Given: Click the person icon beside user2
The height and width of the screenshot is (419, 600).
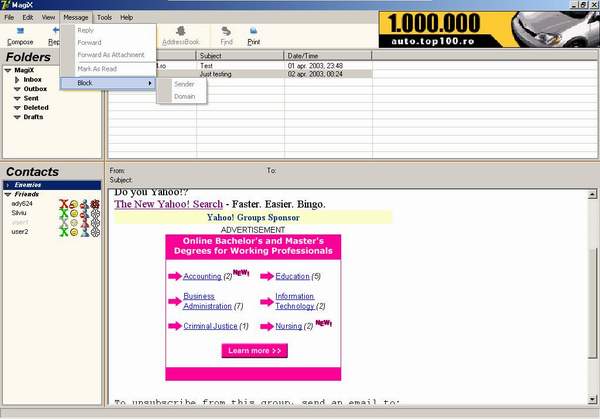Looking at the screenshot, I should pos(85,232).
